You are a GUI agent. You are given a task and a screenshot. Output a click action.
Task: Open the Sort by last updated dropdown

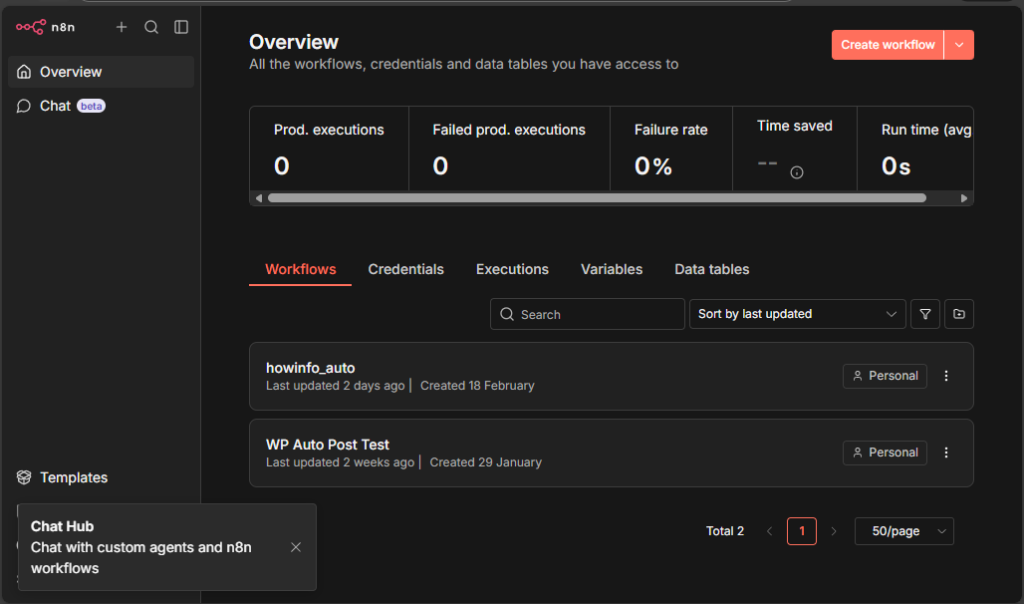click(797, 314)
